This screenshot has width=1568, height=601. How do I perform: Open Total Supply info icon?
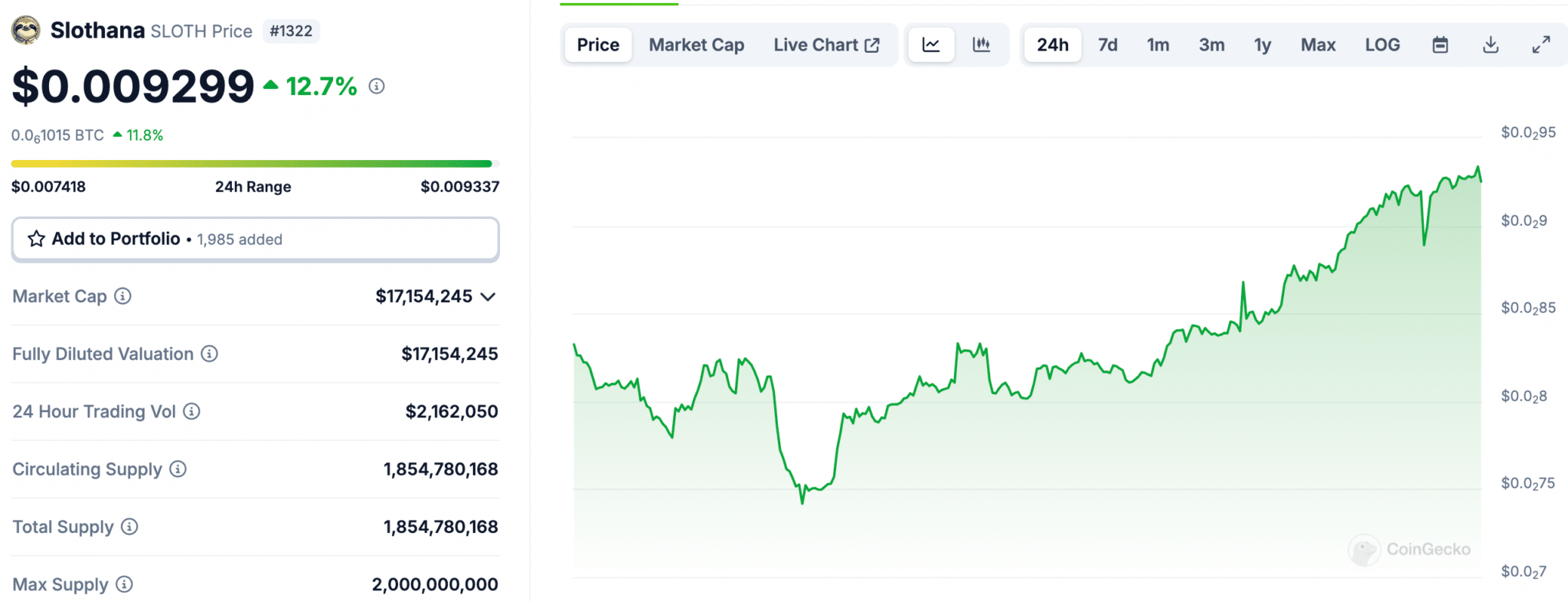coord(129,527)
